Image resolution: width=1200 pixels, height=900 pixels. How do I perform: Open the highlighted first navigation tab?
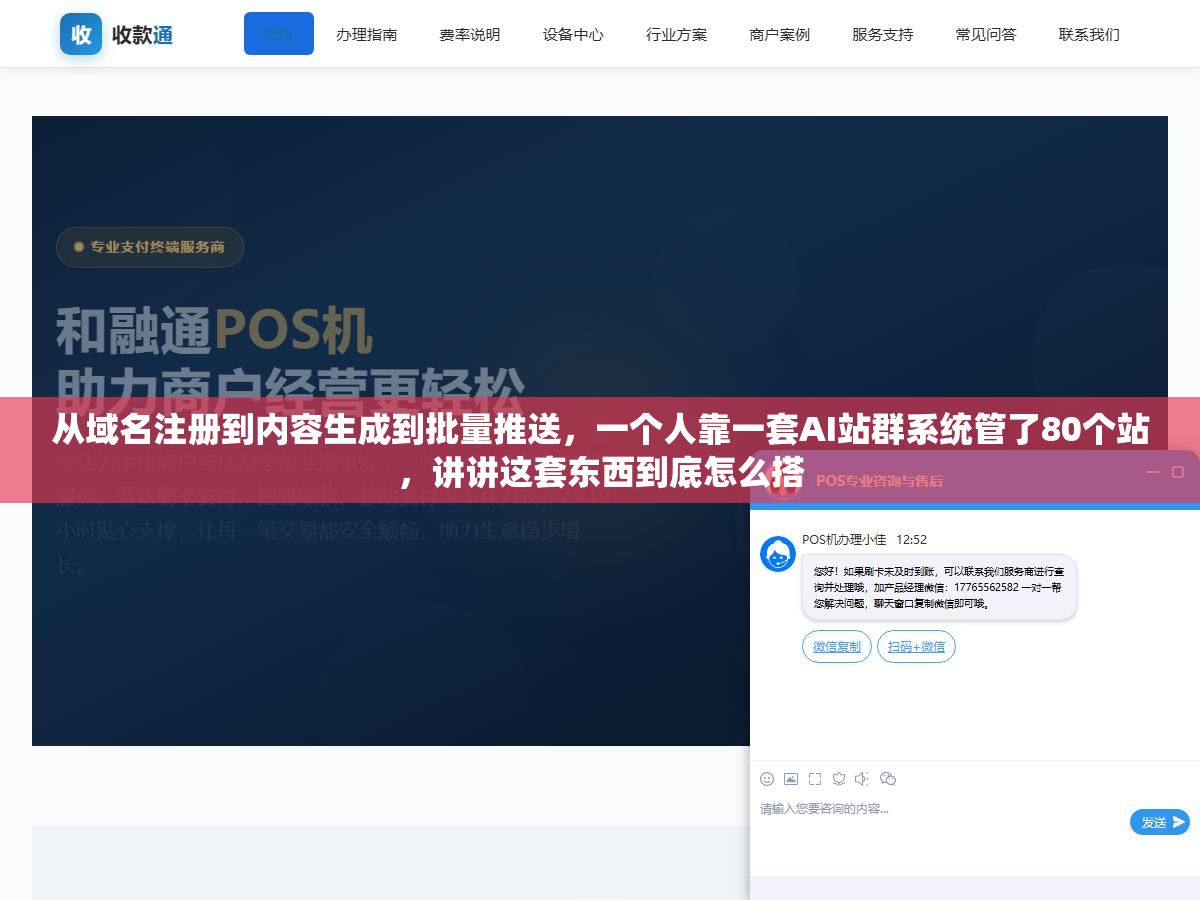[279, 34]
